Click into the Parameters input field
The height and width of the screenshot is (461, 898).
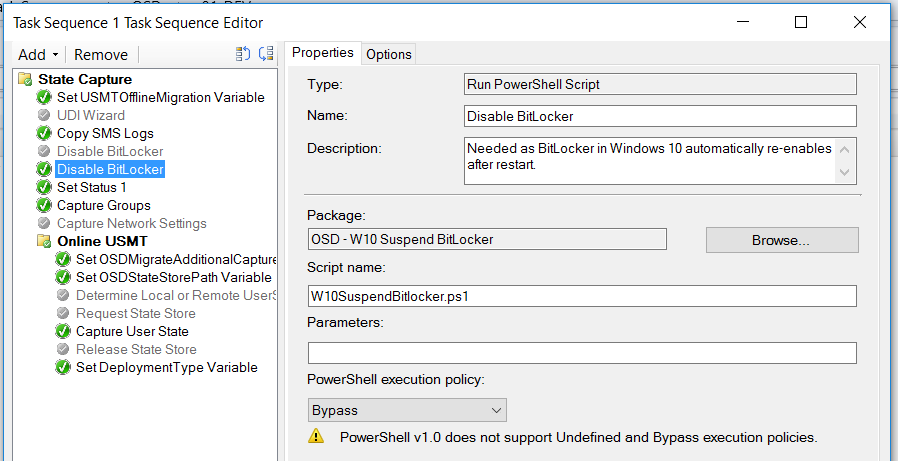coord(582,353)
